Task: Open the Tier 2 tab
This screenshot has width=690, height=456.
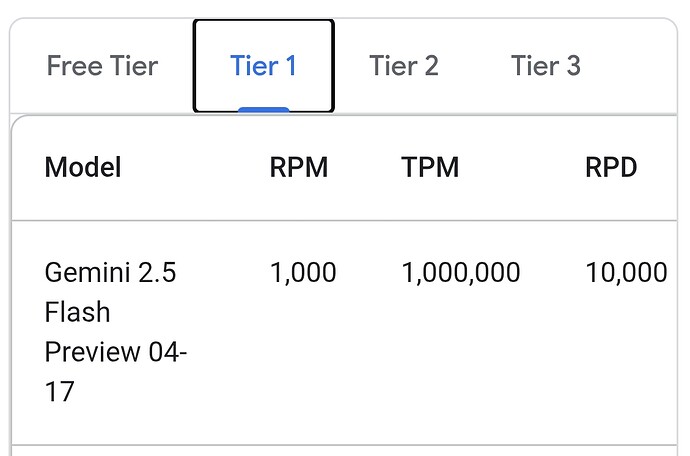Action: coord(404,66)
